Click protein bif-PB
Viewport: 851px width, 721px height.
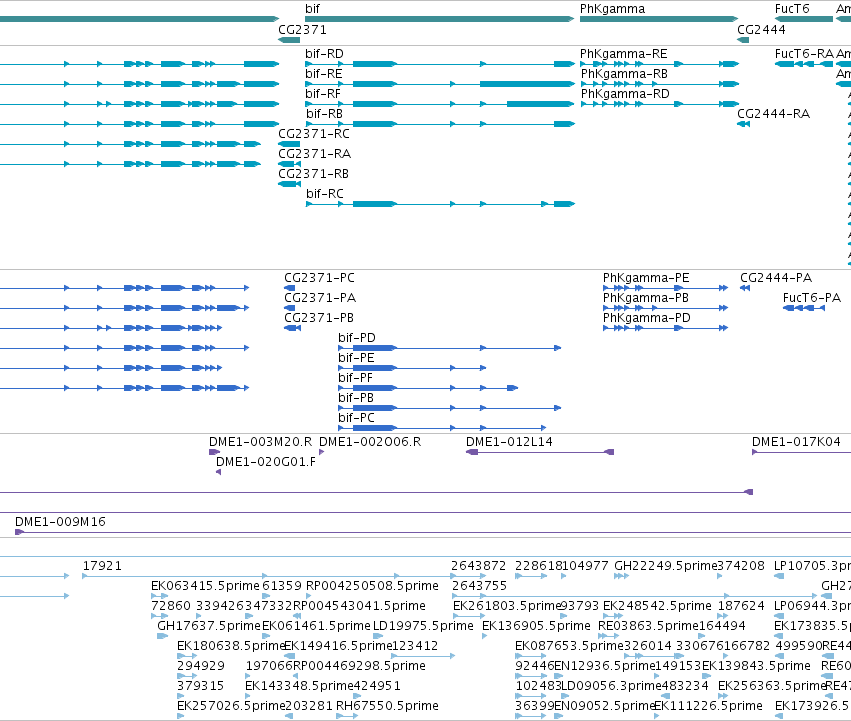coord(356,399)
